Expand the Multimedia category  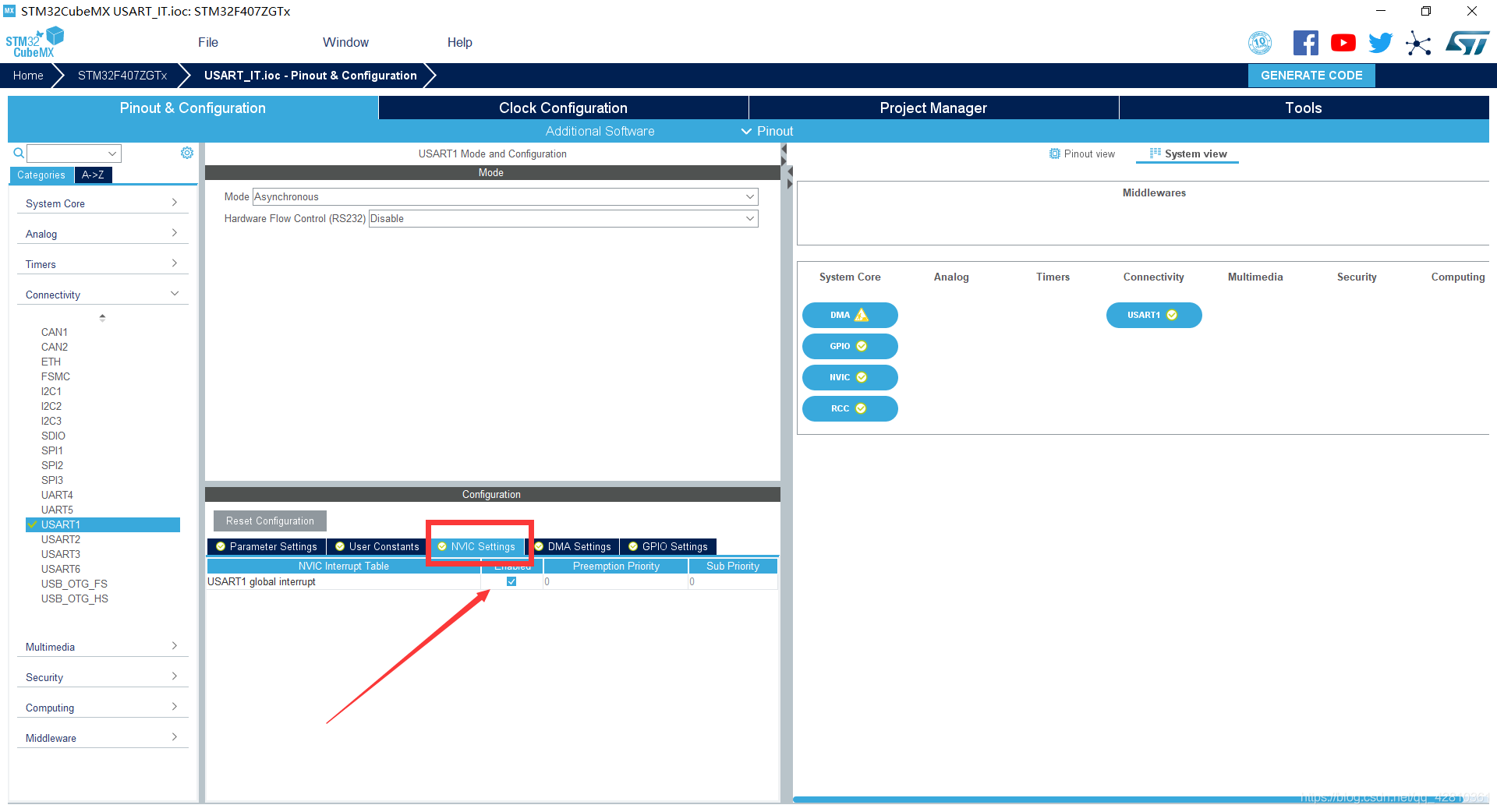(x=102, y=647)
